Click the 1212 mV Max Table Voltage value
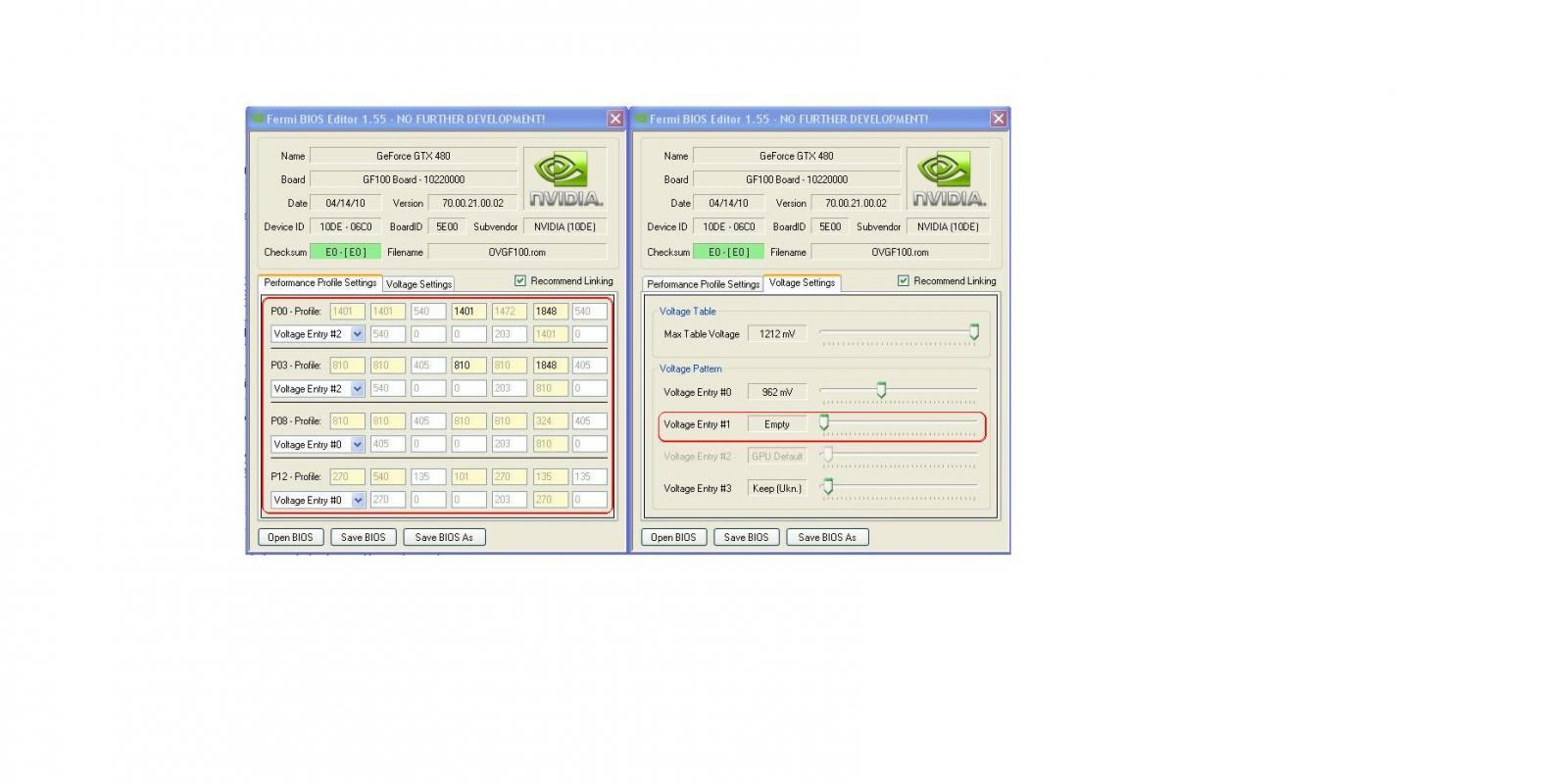The height and width of the screenshot is (784, 1568). (777, 334)
